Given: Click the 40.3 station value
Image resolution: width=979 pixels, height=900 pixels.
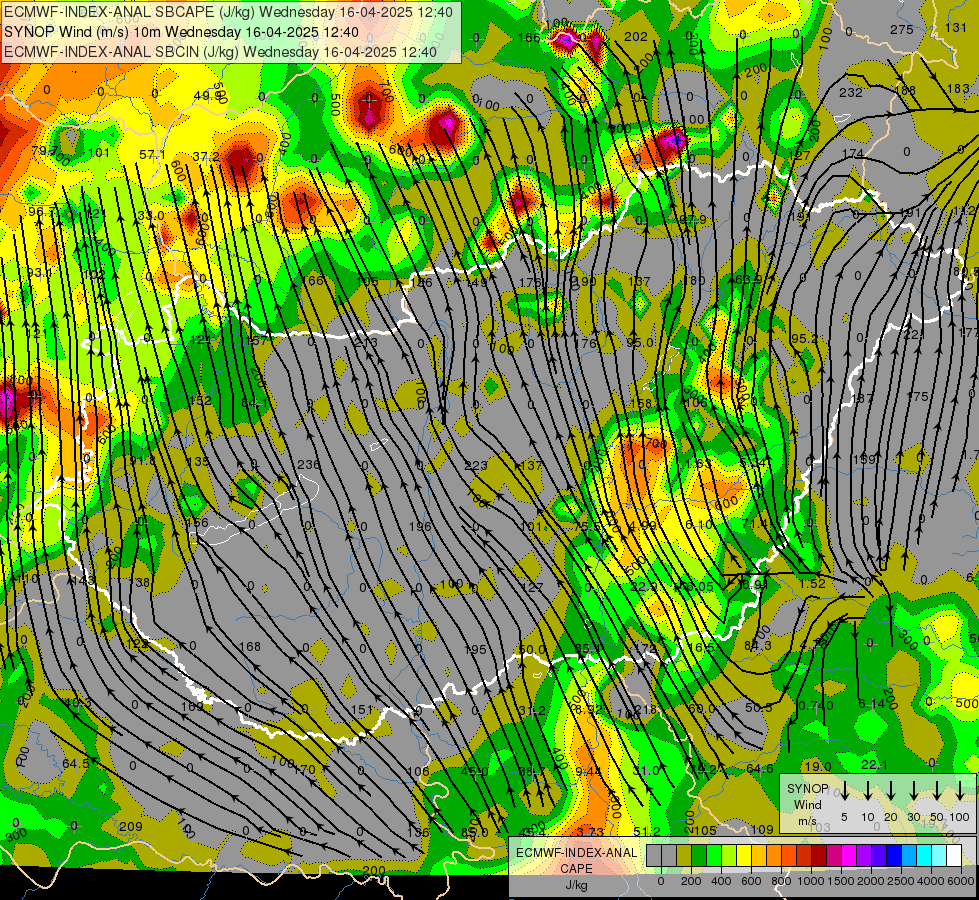Looking at the screenshot, I should tap(78, 703).
